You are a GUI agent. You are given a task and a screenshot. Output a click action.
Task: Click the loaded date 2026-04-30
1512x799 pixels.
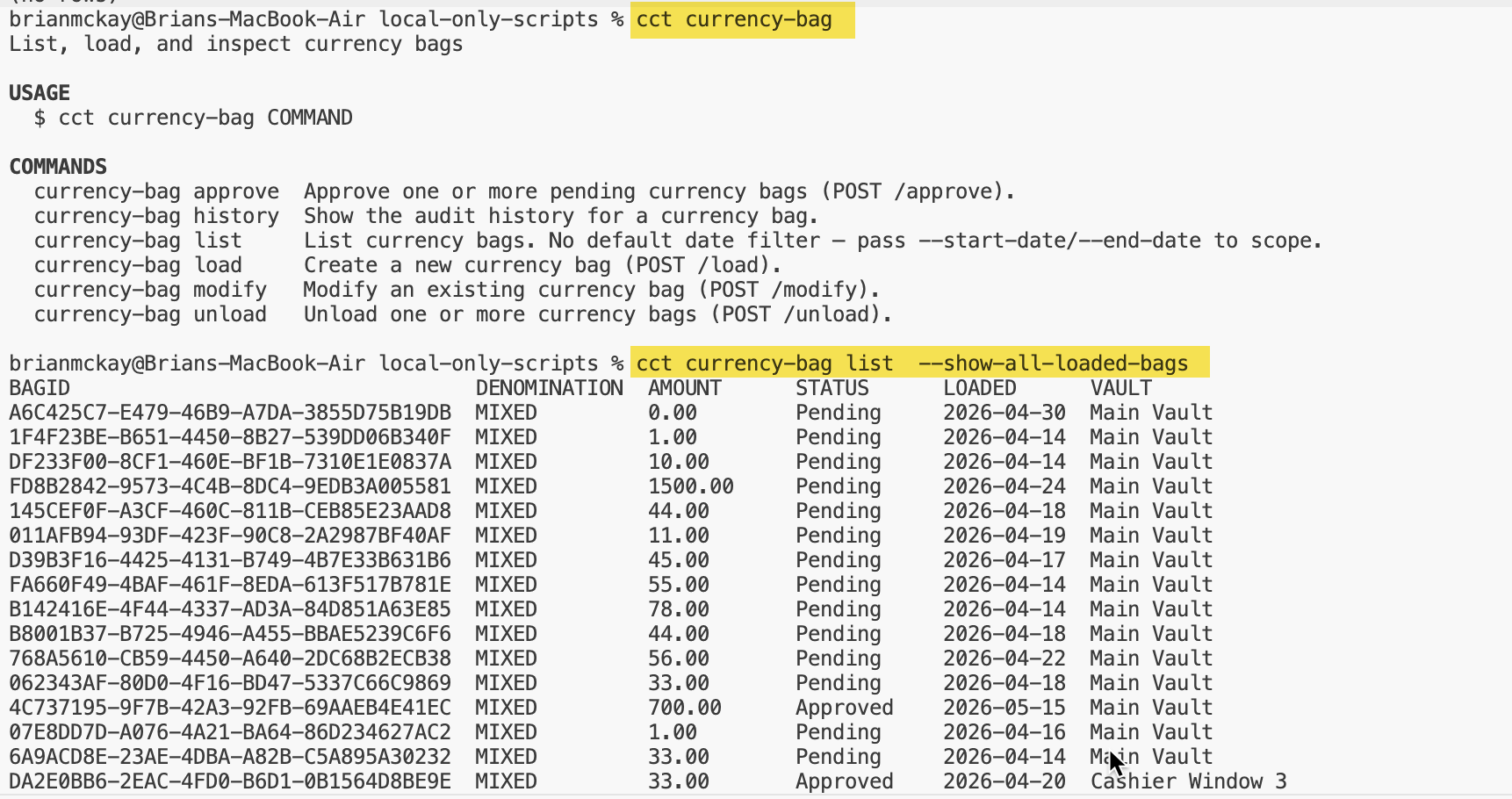coord(1004,413)
